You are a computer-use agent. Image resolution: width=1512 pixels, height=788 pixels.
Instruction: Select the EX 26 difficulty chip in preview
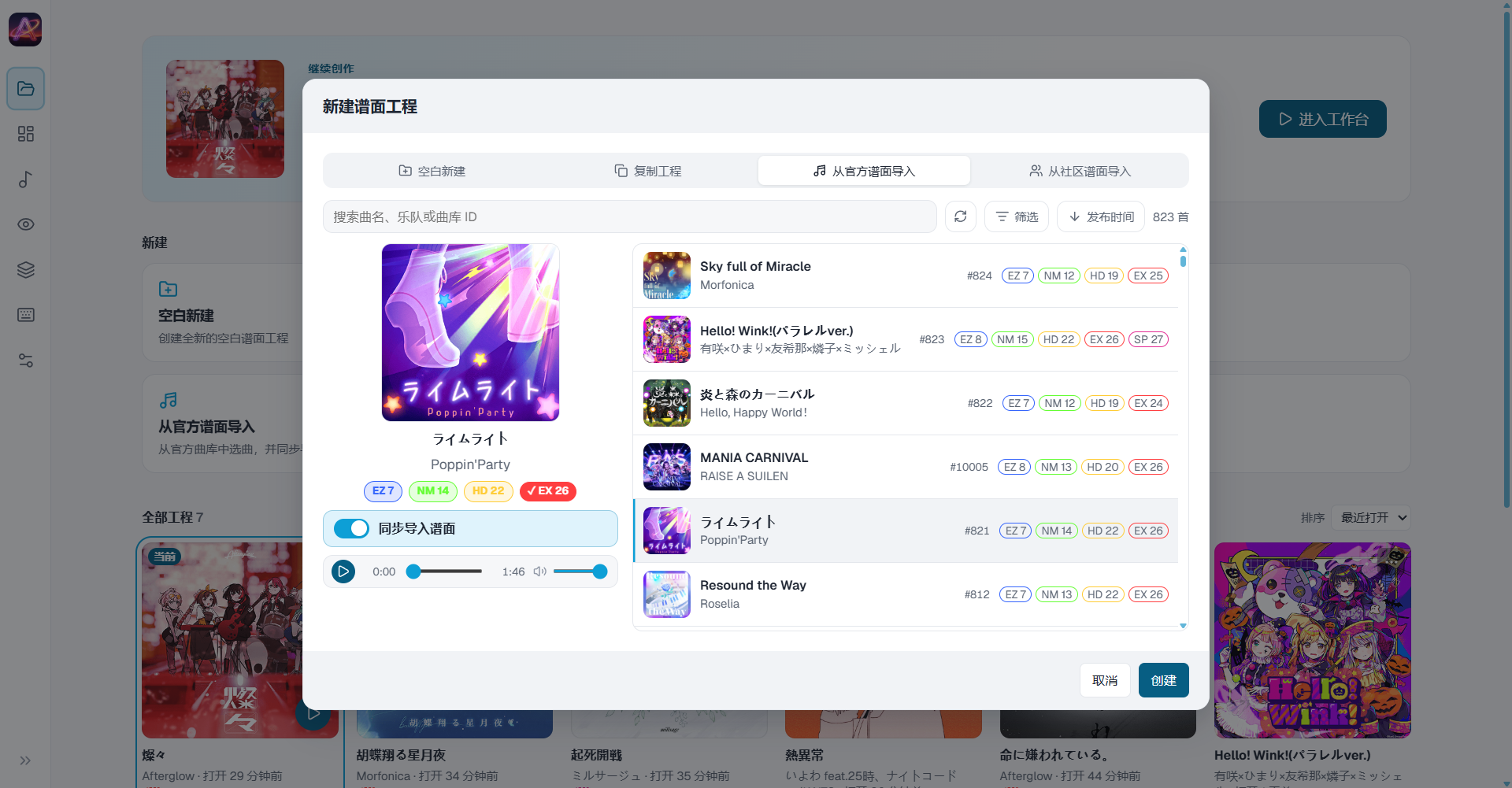pos(548,491)
